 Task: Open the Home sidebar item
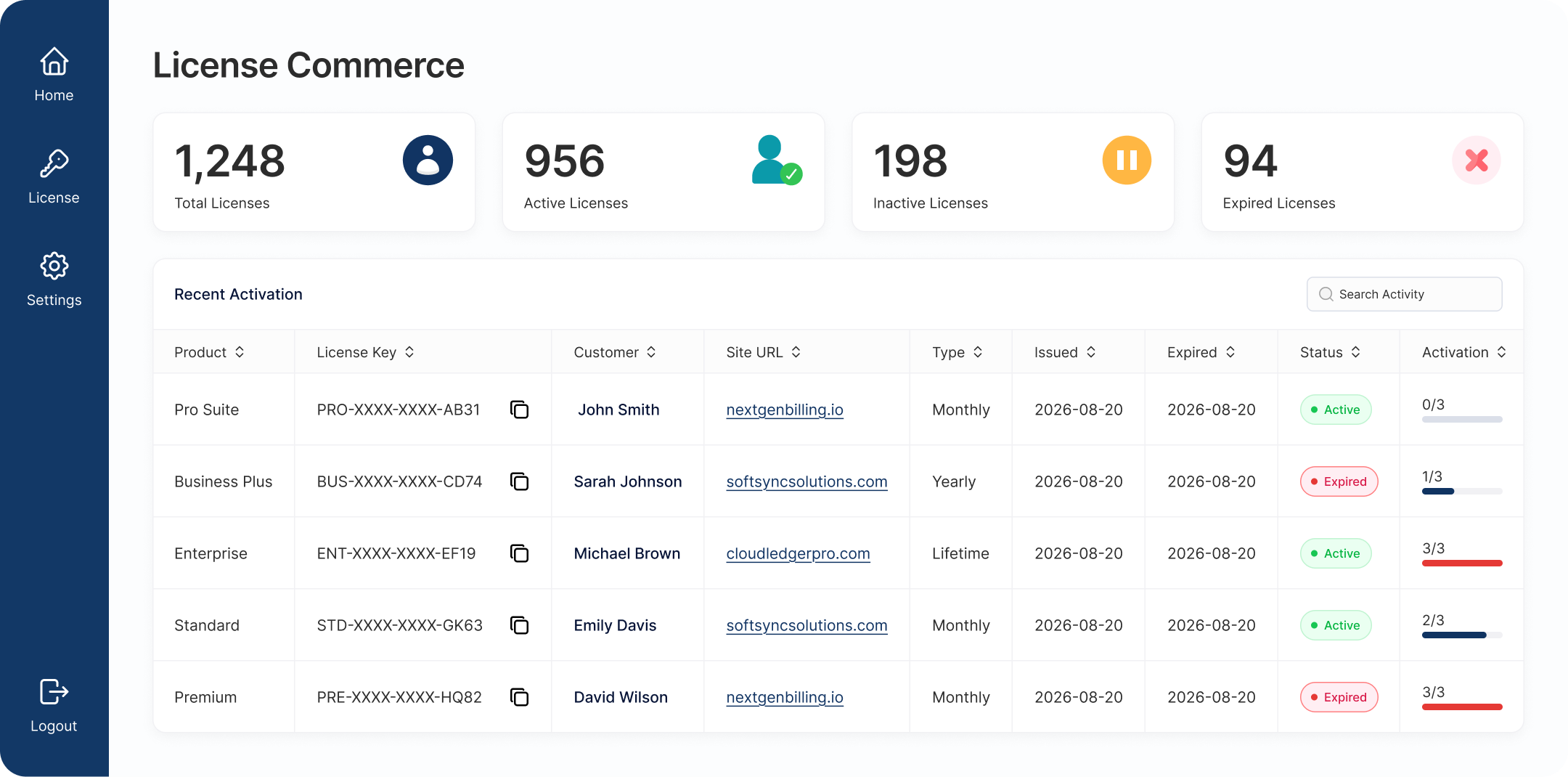coord(54,75)
